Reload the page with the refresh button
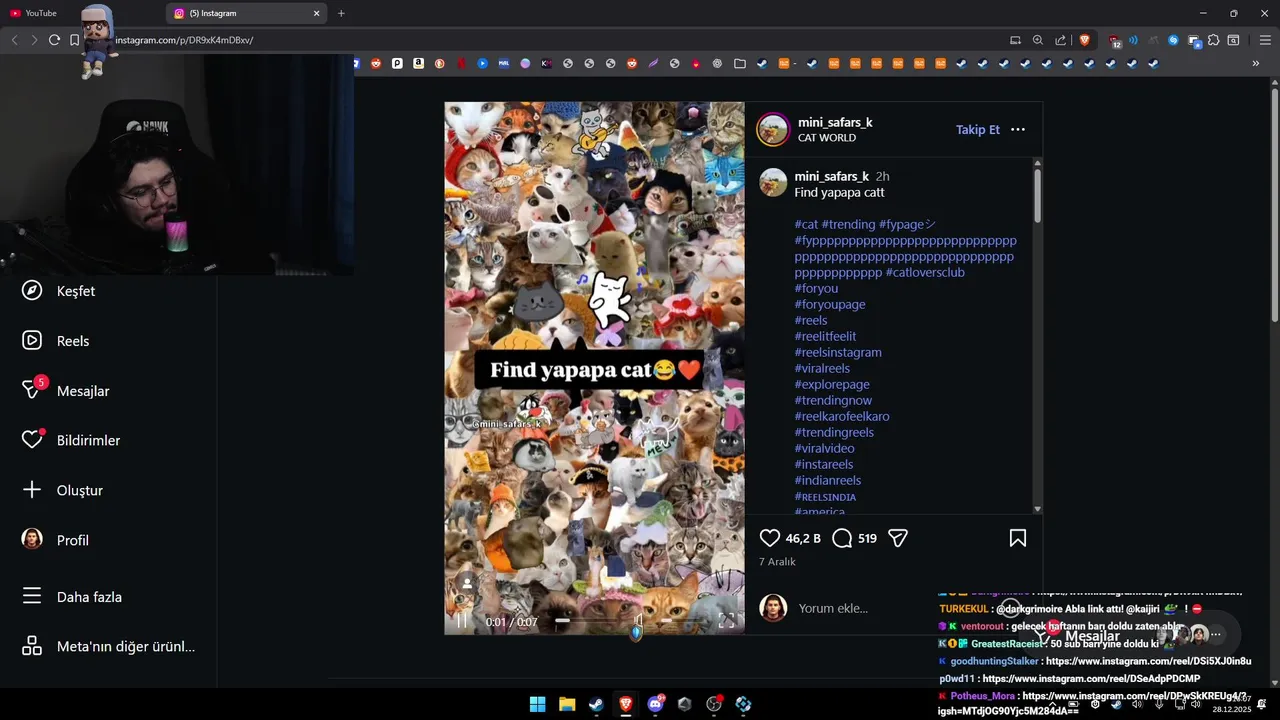Viewport: 1280px width, 720px height. 54,40
